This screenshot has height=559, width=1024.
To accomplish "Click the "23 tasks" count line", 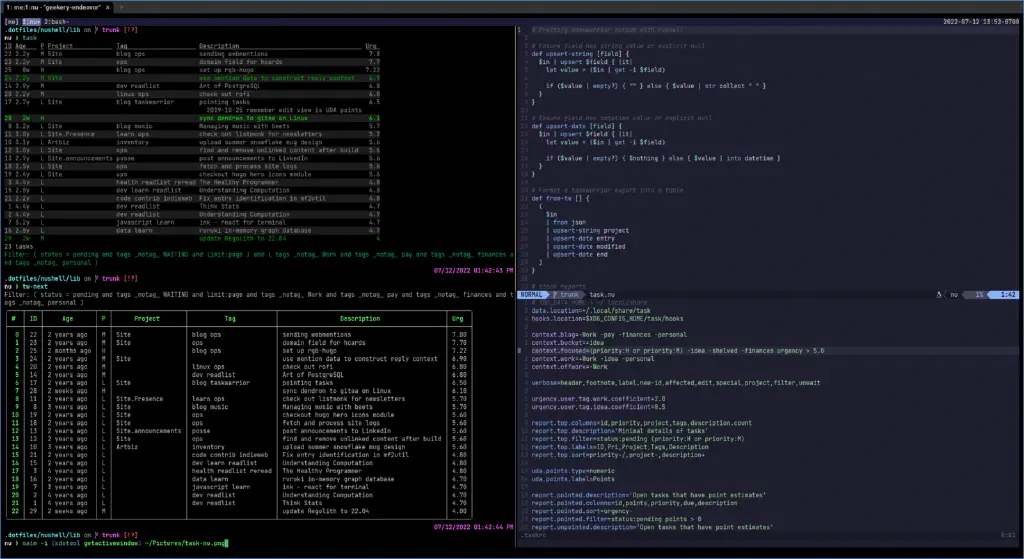I will [18, 247].
